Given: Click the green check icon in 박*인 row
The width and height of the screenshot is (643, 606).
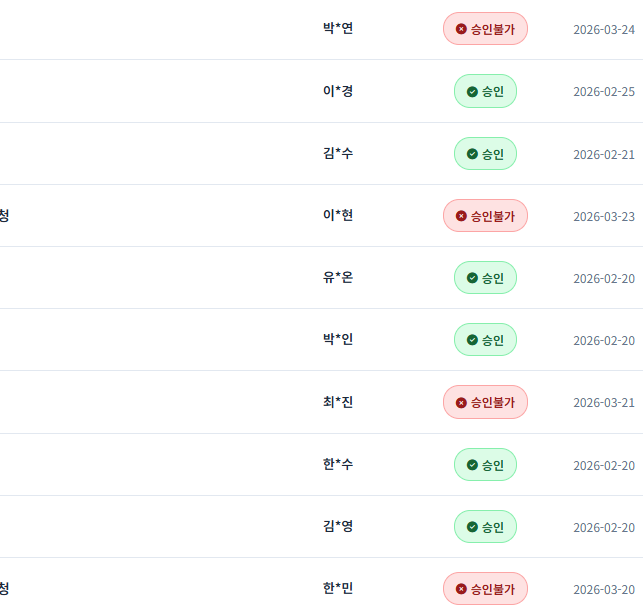Looking at the screenshot, I should [472, 340].
